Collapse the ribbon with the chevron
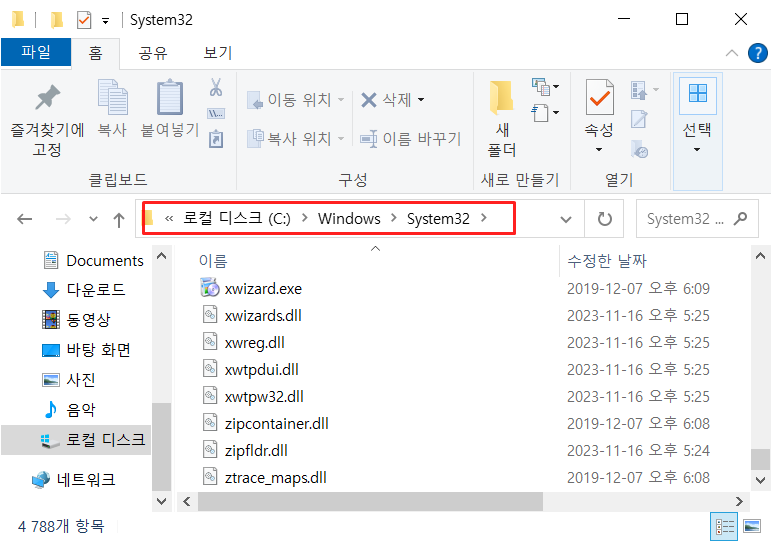The height and width of the screenshot is (542, 772). (x=732, y=53)
